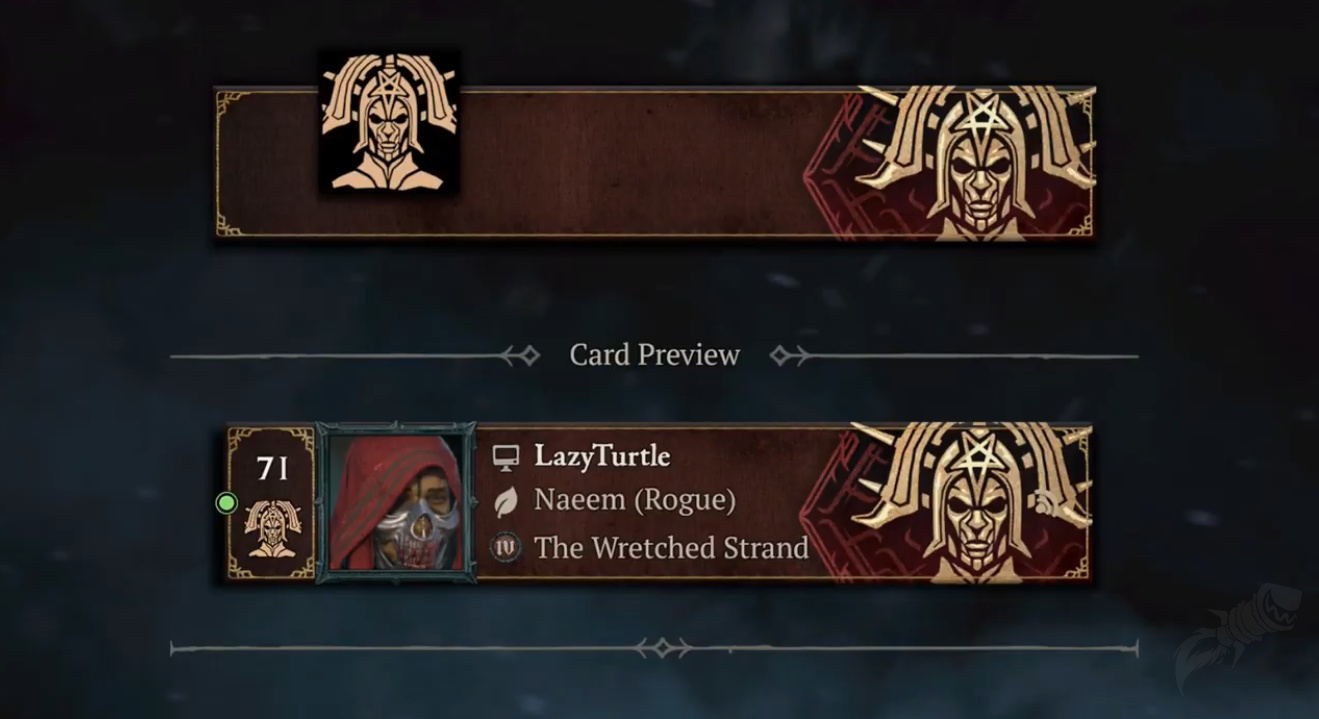Click the golden mask emblem on preview card
Screen dimensions: 1319x719
click(x=970, y=503)
